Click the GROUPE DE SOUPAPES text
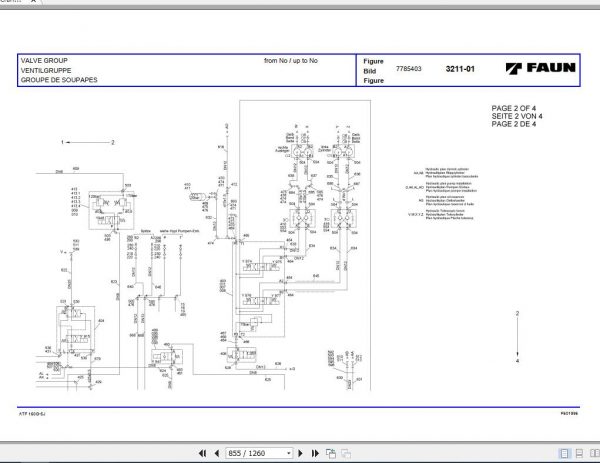 (59, 80)
